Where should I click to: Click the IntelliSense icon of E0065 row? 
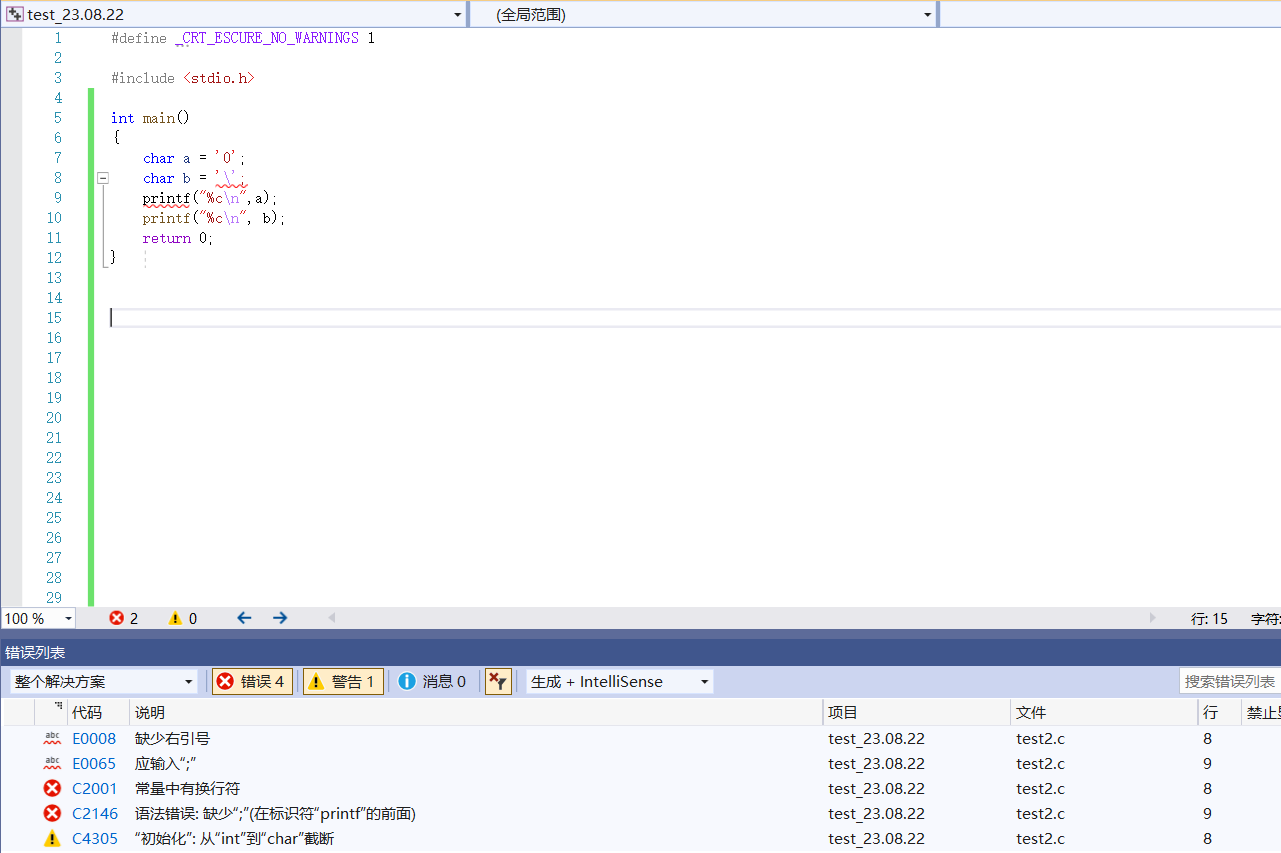pyautogui.click(x=52, y=763)
